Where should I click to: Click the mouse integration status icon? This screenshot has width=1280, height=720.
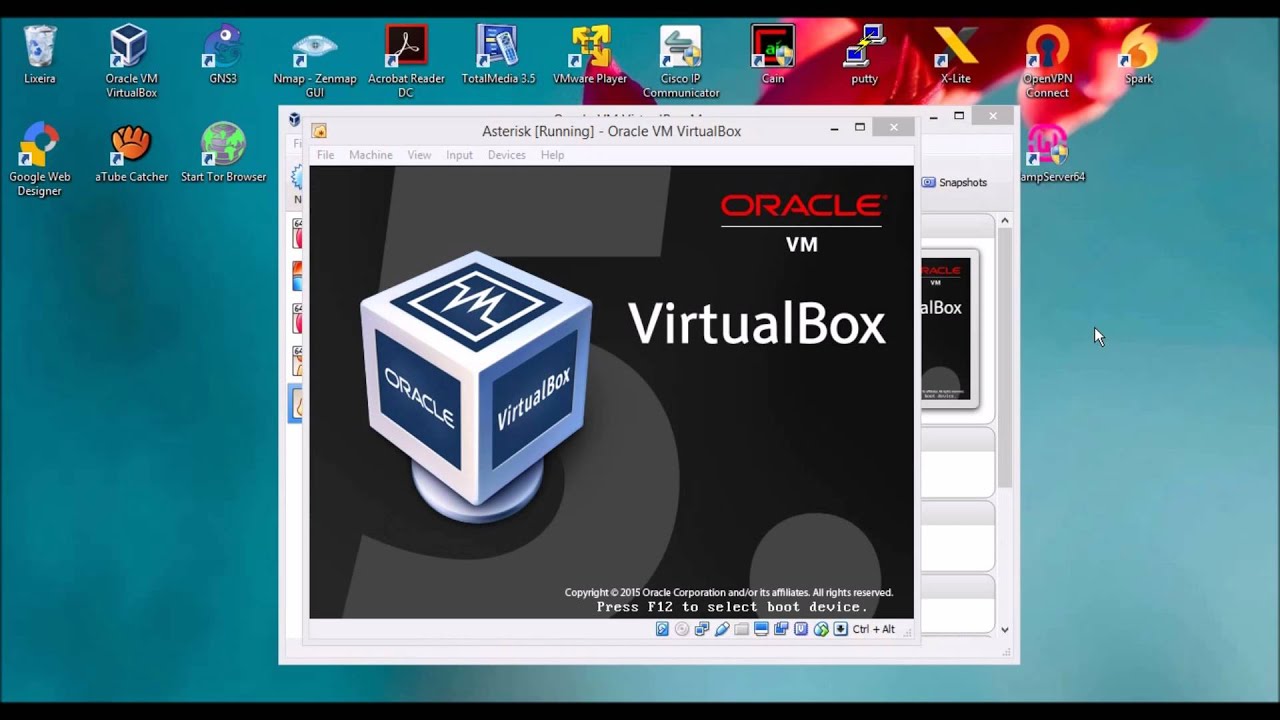pos(821,629)
